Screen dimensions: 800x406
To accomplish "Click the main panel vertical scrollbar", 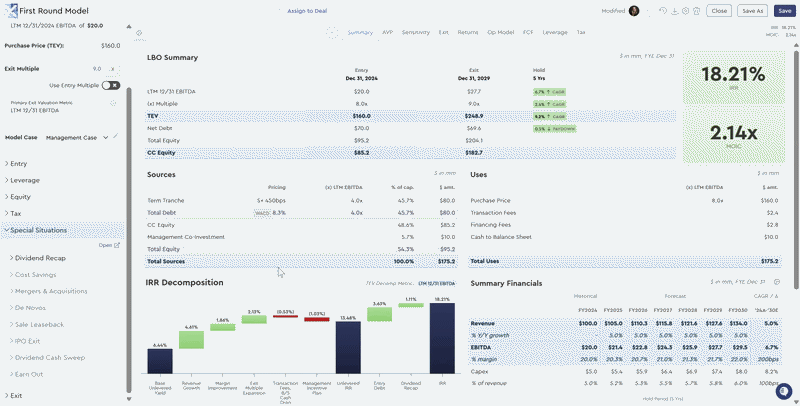I will (796, 168).
